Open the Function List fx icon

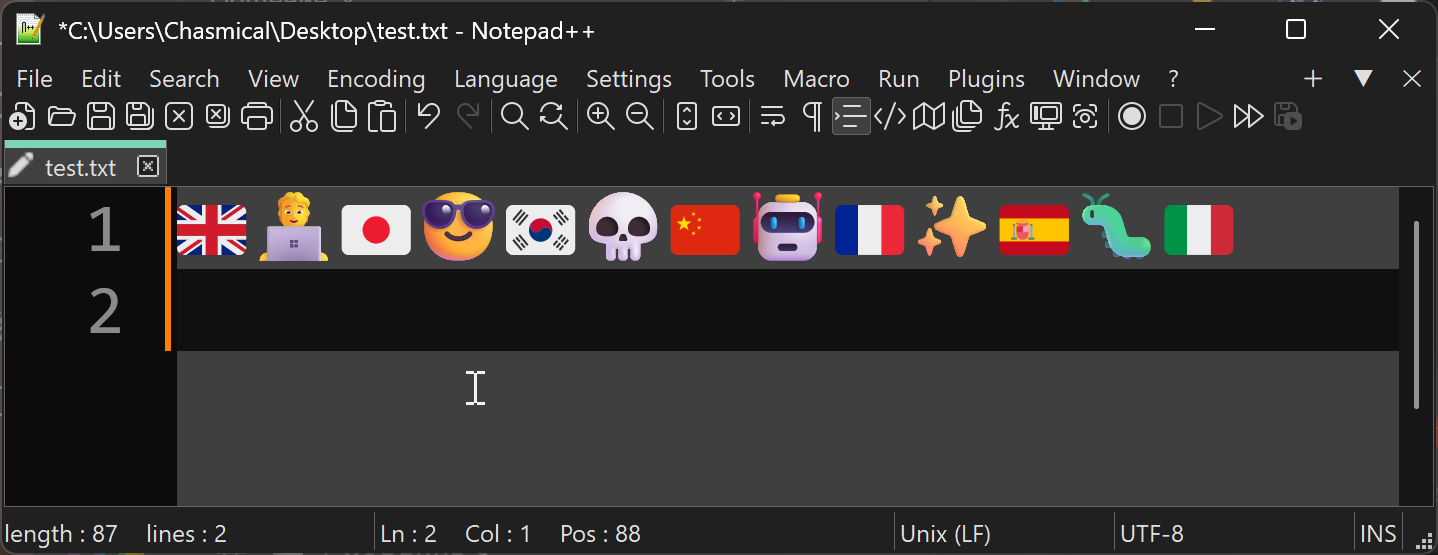click(1007, 118)
